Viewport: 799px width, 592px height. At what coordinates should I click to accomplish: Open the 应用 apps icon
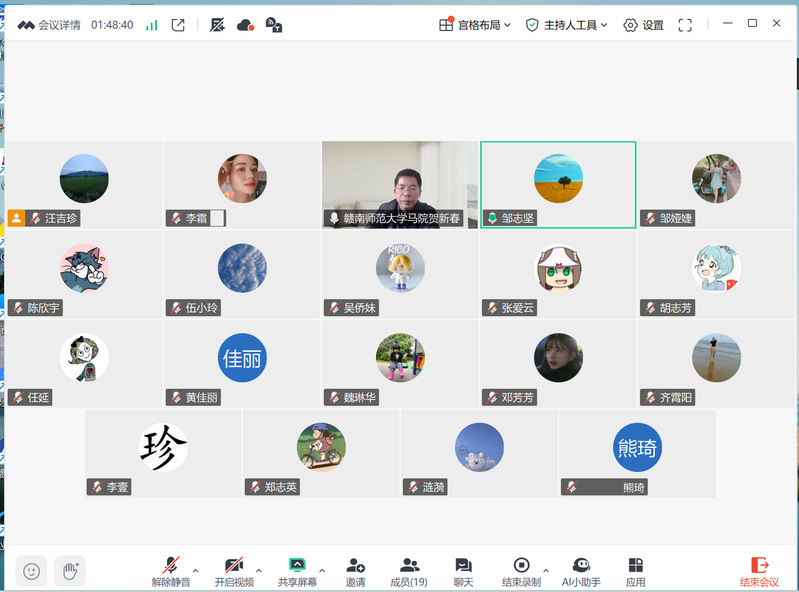tap(635, 571)
